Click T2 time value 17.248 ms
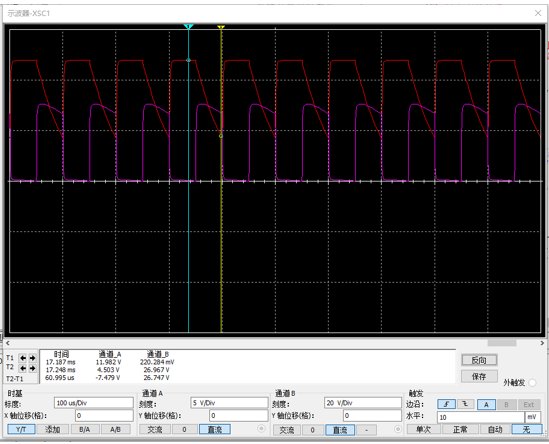This screenshot has width=549, height=444. [60, 370]
